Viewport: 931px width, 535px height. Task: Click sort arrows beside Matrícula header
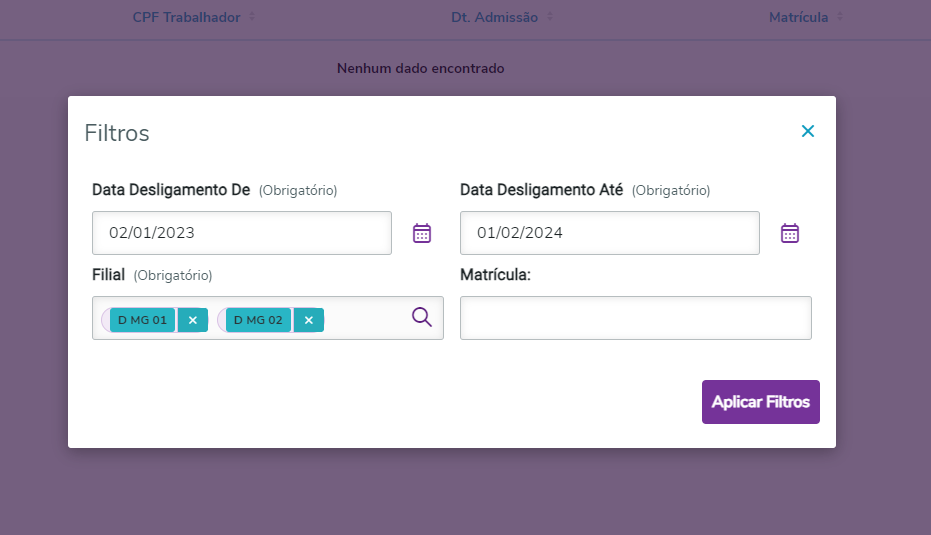[840, 17]
